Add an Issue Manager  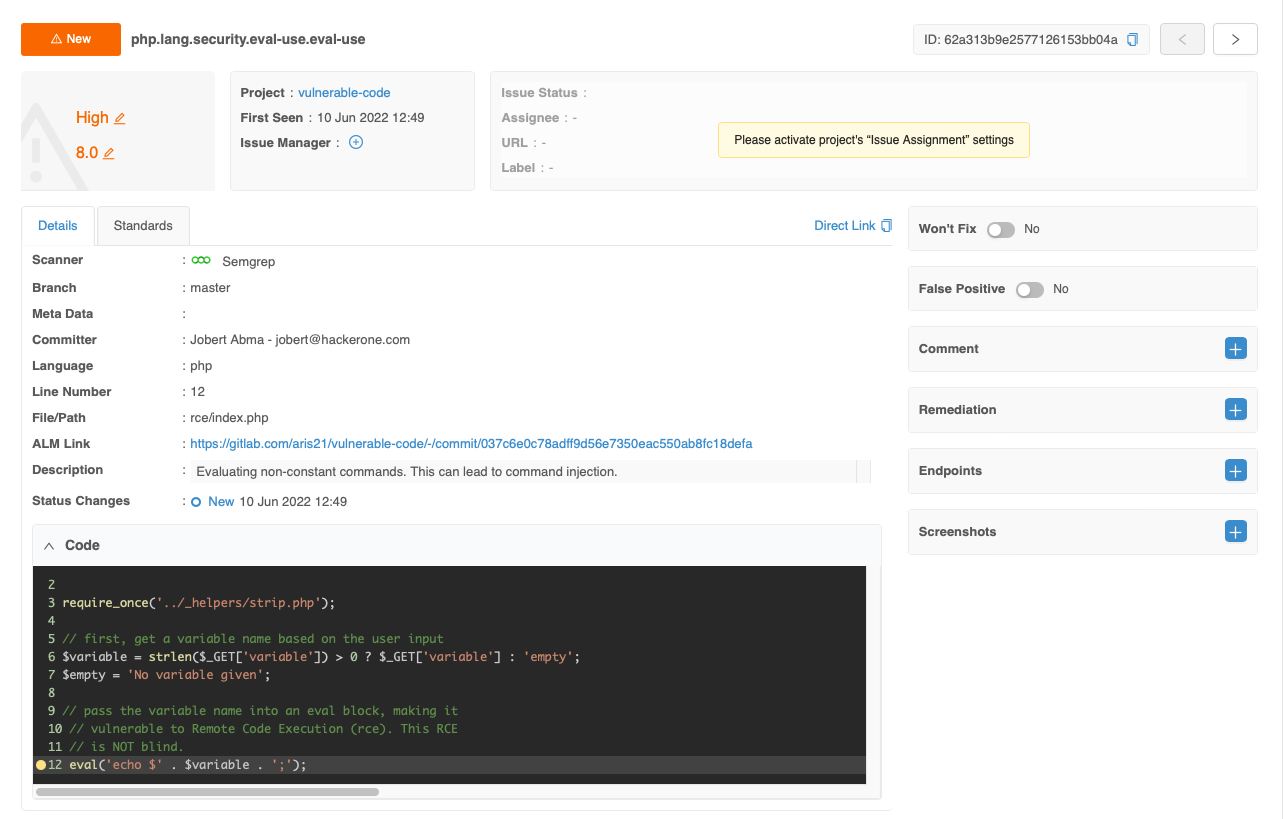pos(356,142)
